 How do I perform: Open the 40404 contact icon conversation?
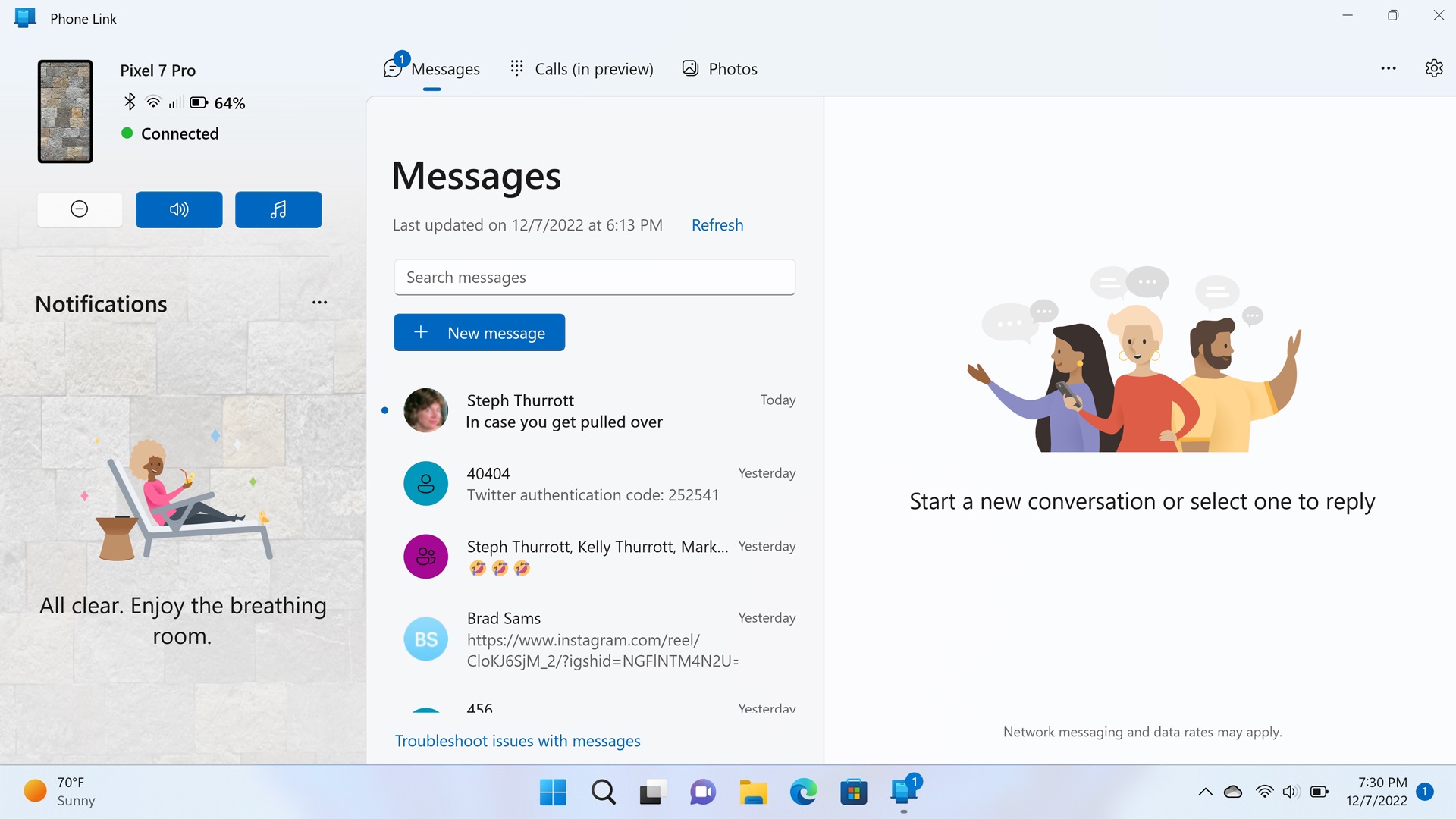[x=425, y=484]
